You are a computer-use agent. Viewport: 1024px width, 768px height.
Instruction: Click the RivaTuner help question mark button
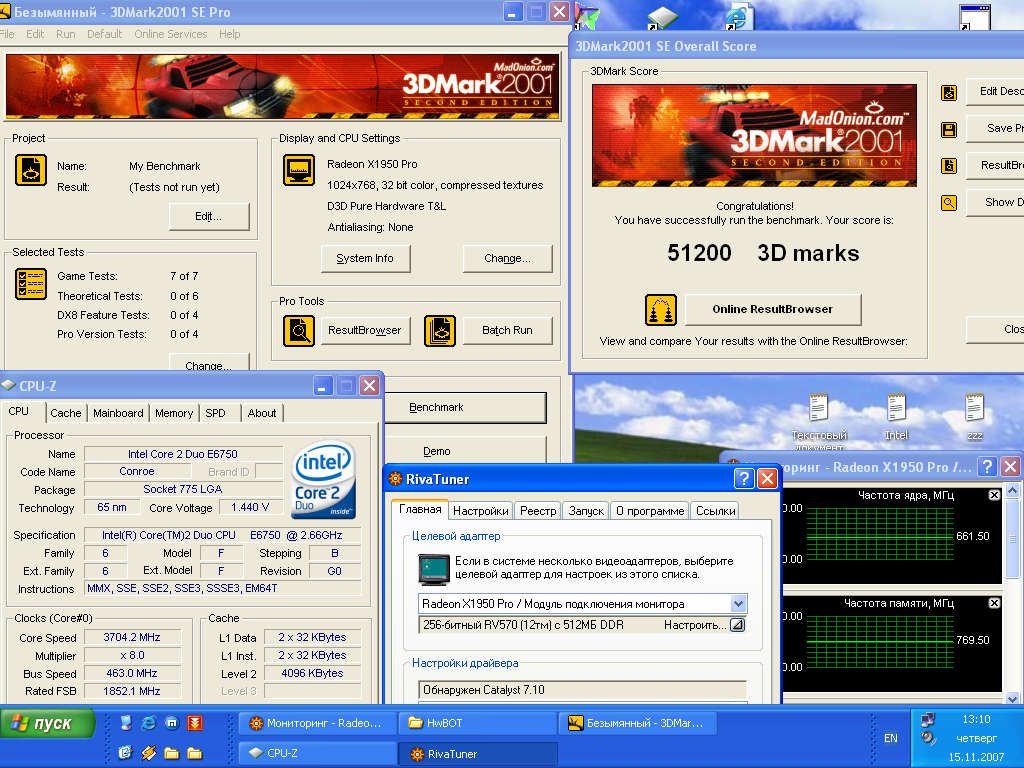tap(744, 479)
